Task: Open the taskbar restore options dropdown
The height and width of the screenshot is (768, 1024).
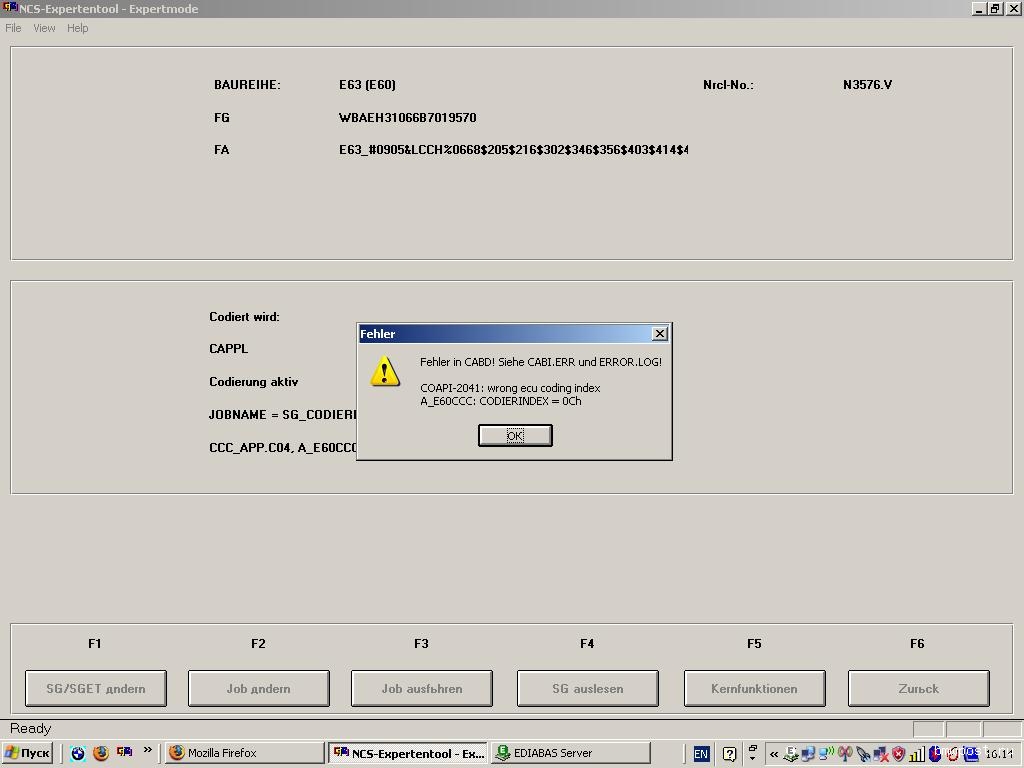Action: point(752,753)
